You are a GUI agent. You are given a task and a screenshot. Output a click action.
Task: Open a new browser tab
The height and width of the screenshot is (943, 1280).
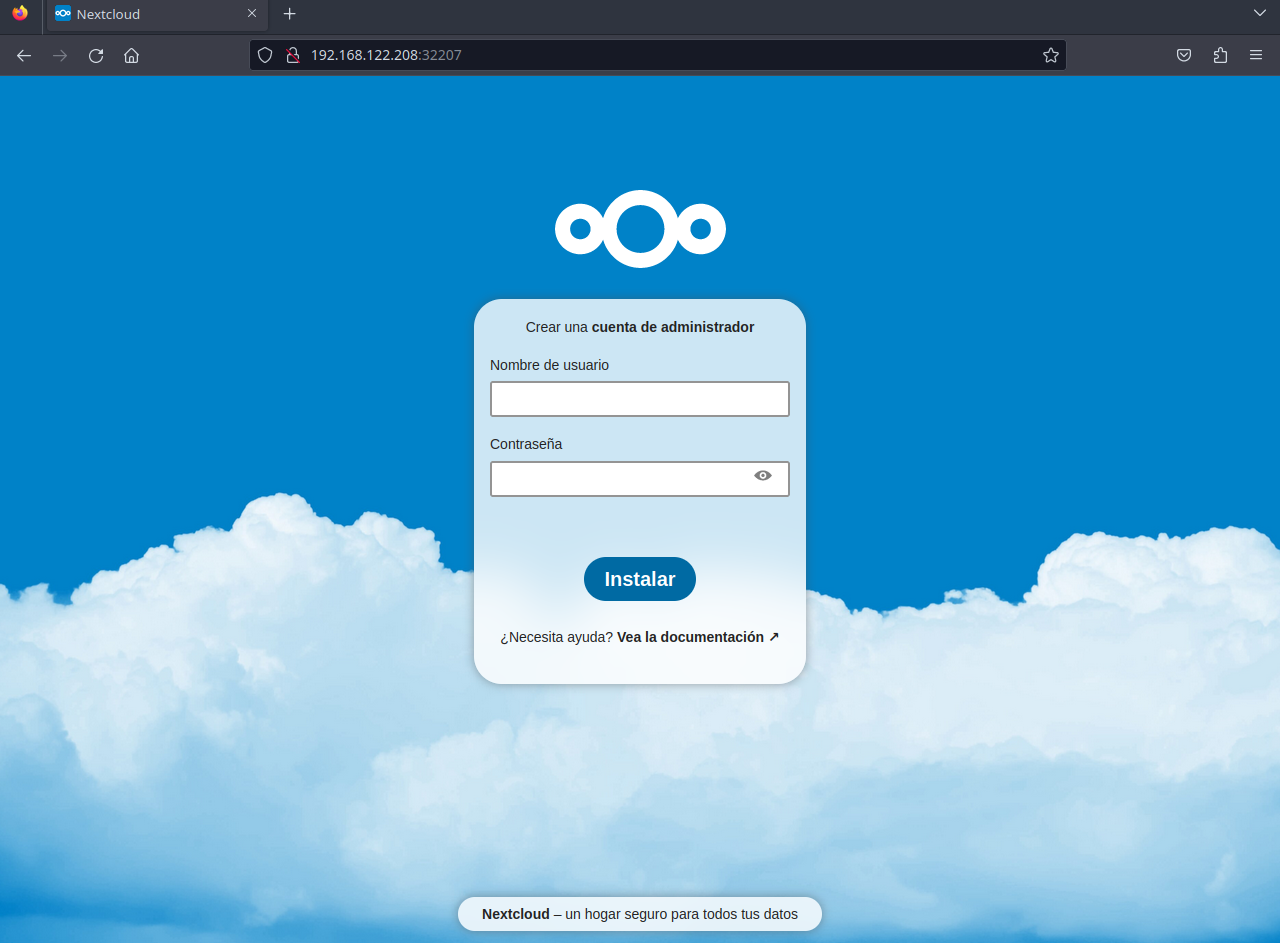(x=290, y=14)
